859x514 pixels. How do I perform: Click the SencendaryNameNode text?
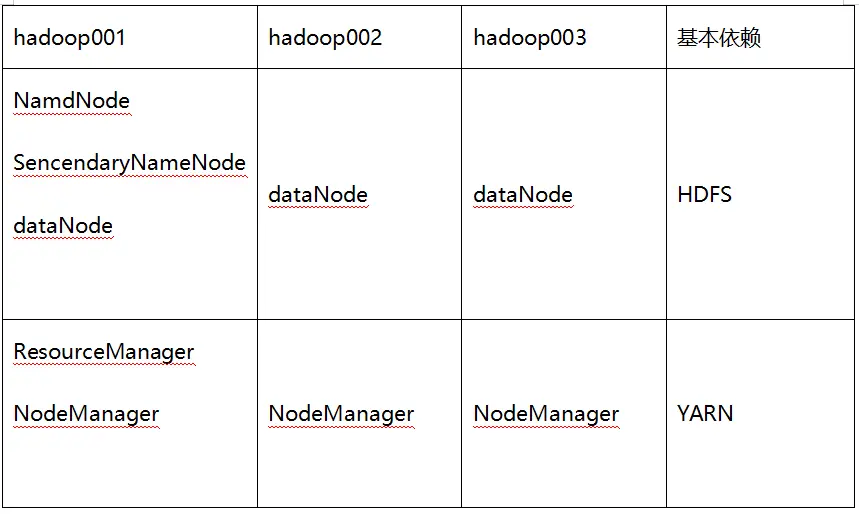point(130,163)
